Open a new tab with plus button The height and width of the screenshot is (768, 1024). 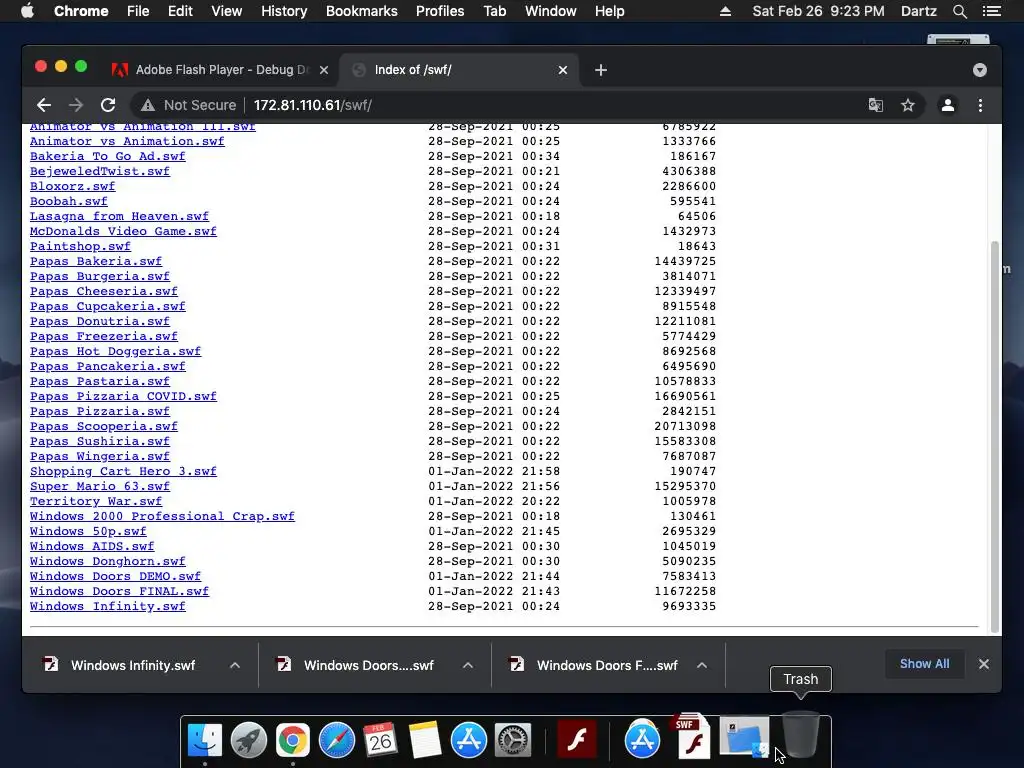pos(601,70)
